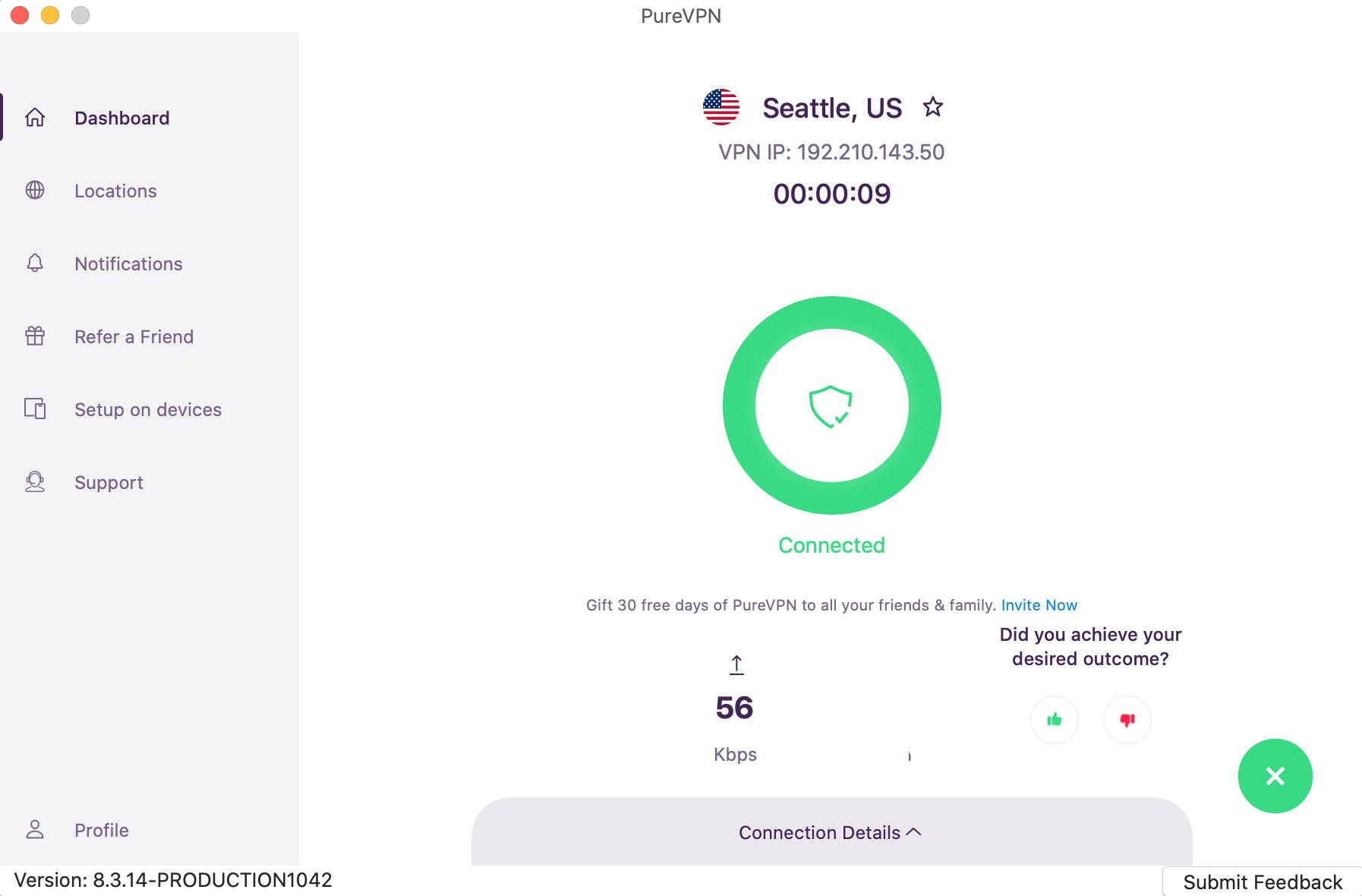Click the red thumbs-down feedback icon

tap(1127, 720)
